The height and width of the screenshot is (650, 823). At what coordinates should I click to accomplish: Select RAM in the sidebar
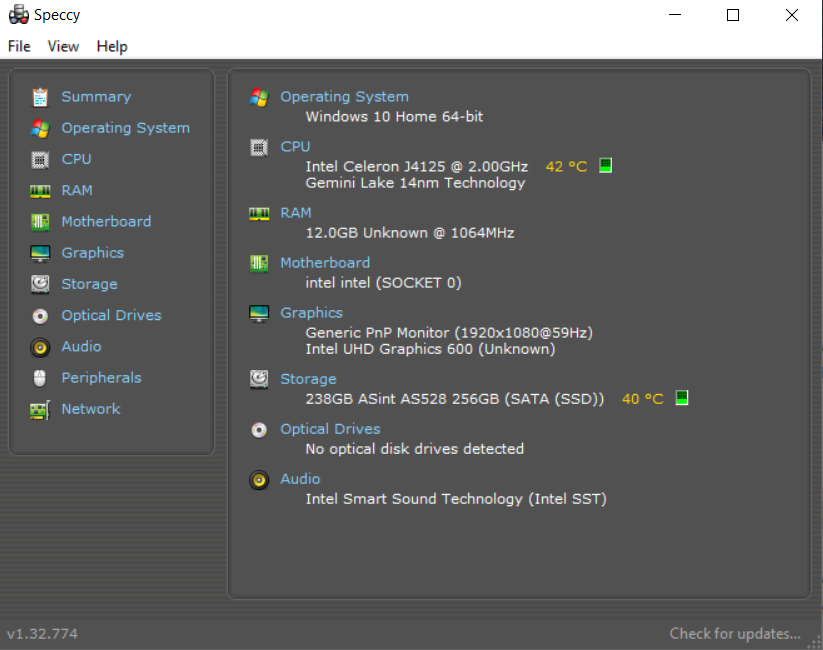(77, 191)
